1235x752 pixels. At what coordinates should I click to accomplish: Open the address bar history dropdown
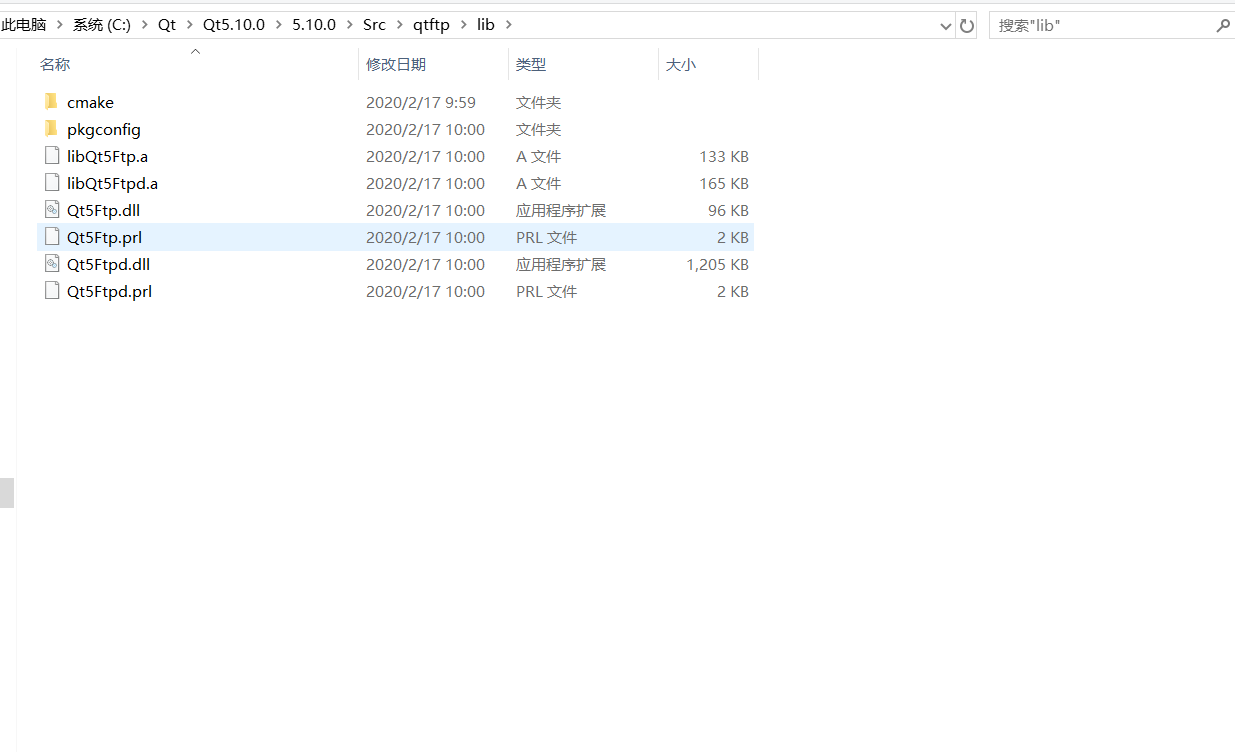coord(944,24)
